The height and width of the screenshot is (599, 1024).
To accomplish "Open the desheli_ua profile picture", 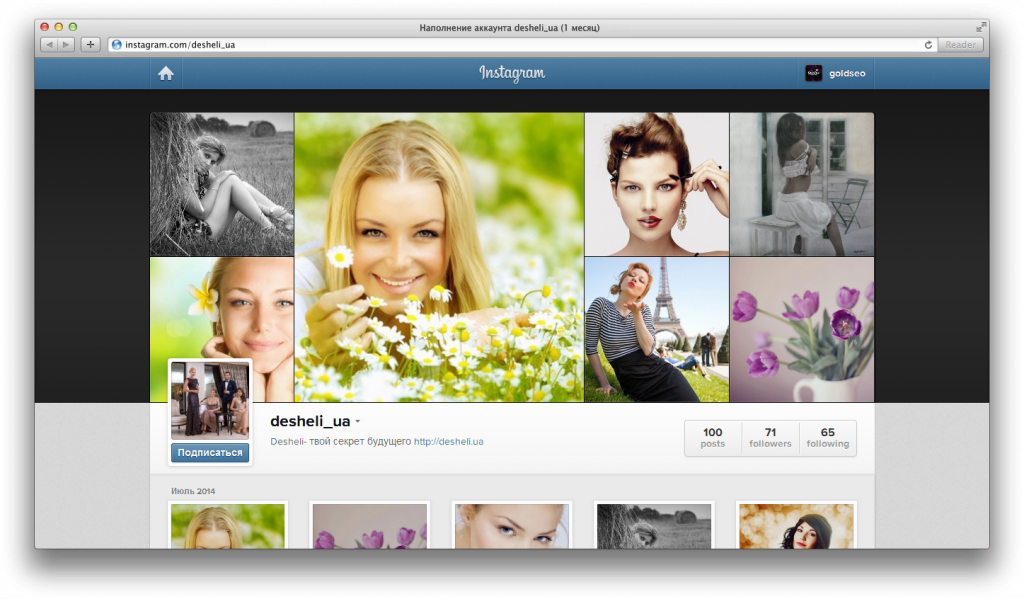I will 210,400.
